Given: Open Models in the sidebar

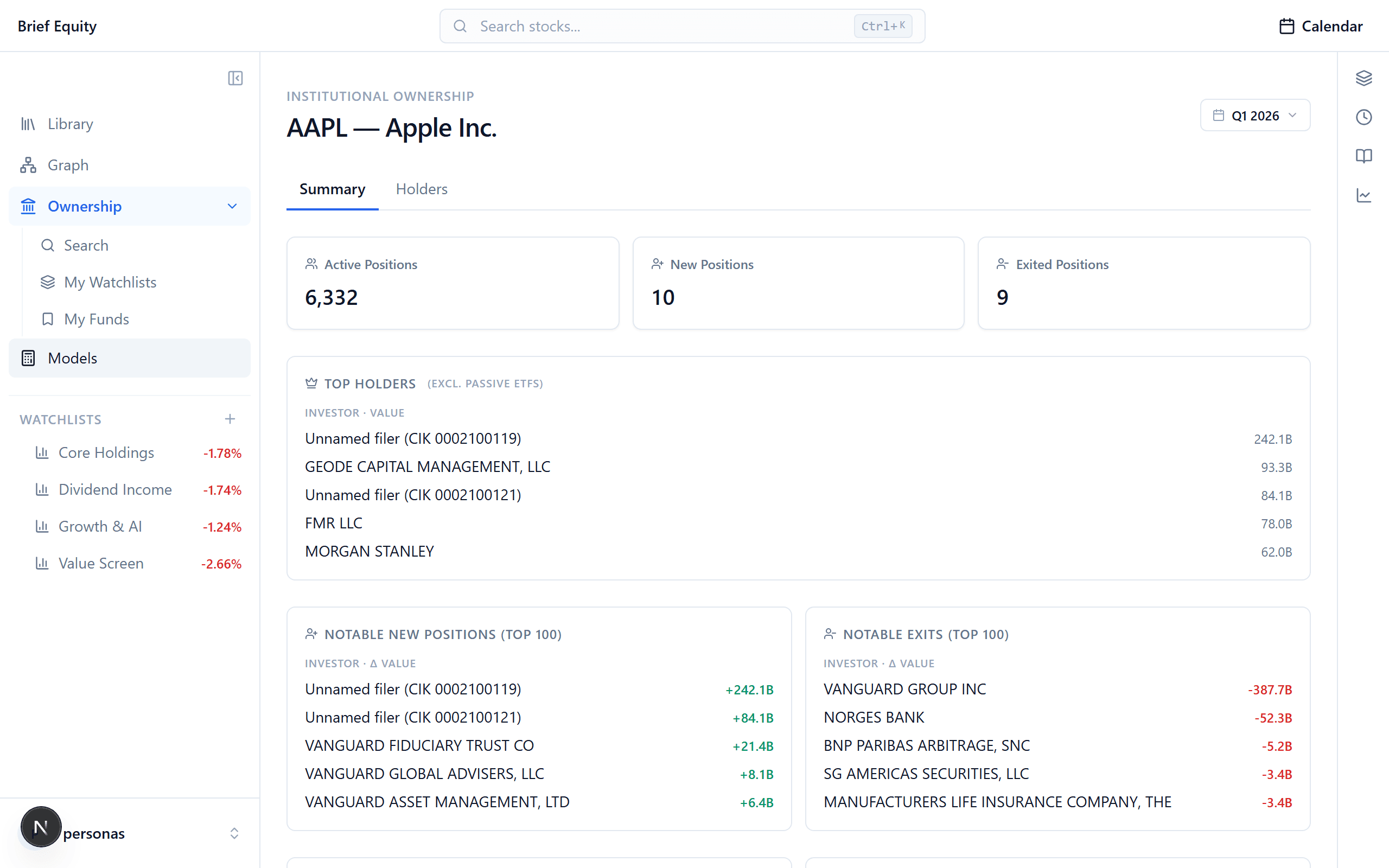Looking at the screenshot, I should point(130,358).
